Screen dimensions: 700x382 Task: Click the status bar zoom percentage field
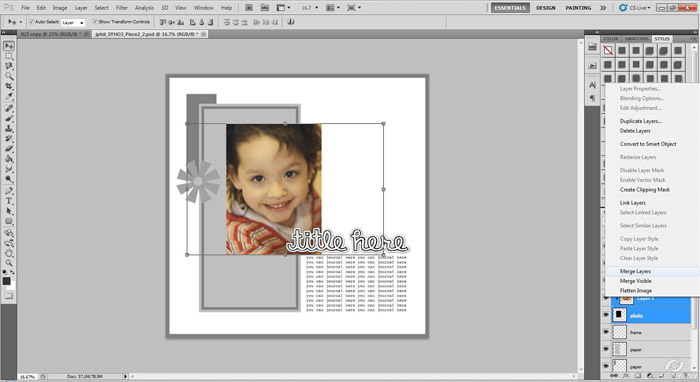pos(28,377)
